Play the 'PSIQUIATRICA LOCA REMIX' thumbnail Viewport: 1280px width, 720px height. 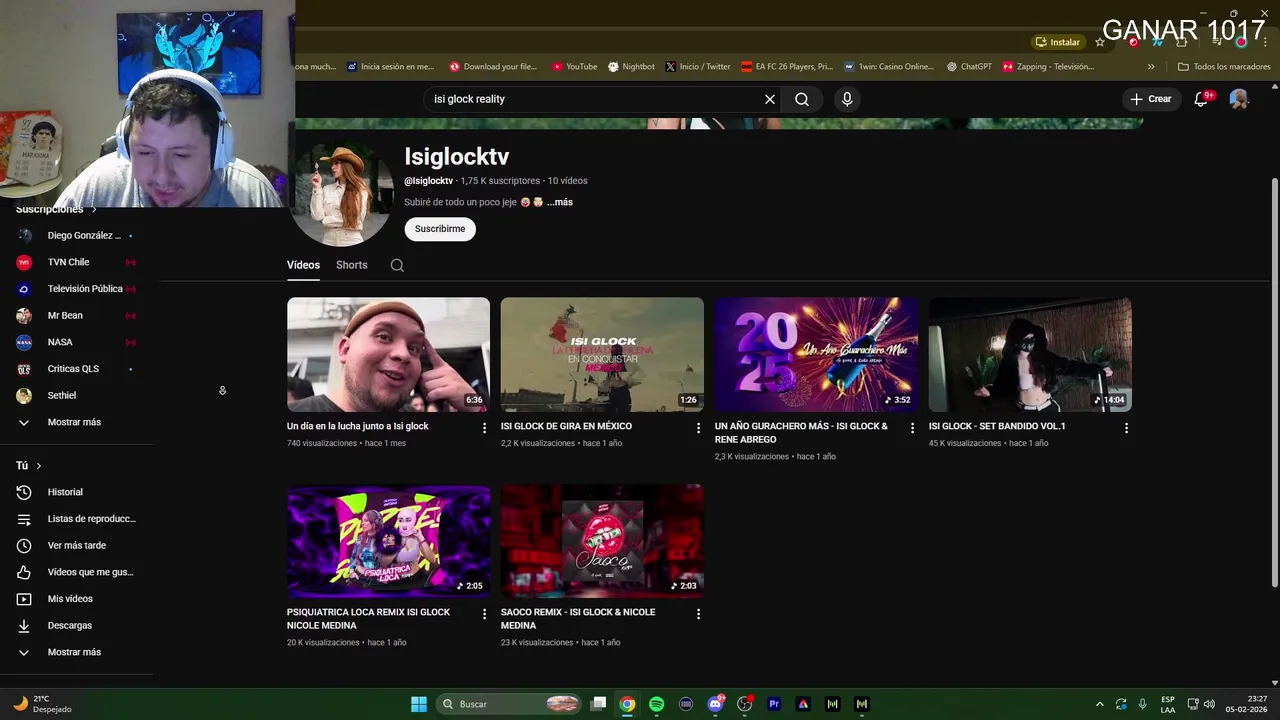click(388, 541)
